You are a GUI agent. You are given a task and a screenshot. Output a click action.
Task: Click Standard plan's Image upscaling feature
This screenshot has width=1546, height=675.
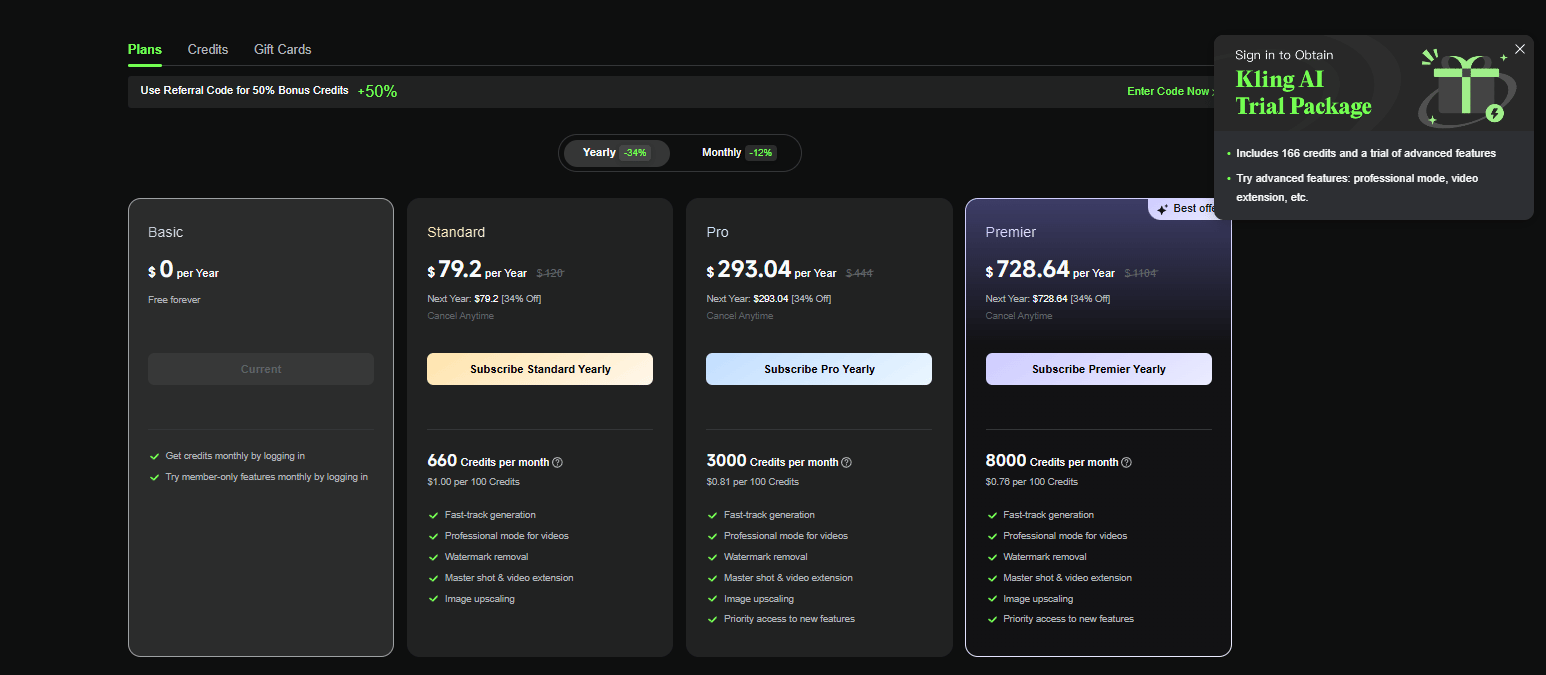[480, 599]
